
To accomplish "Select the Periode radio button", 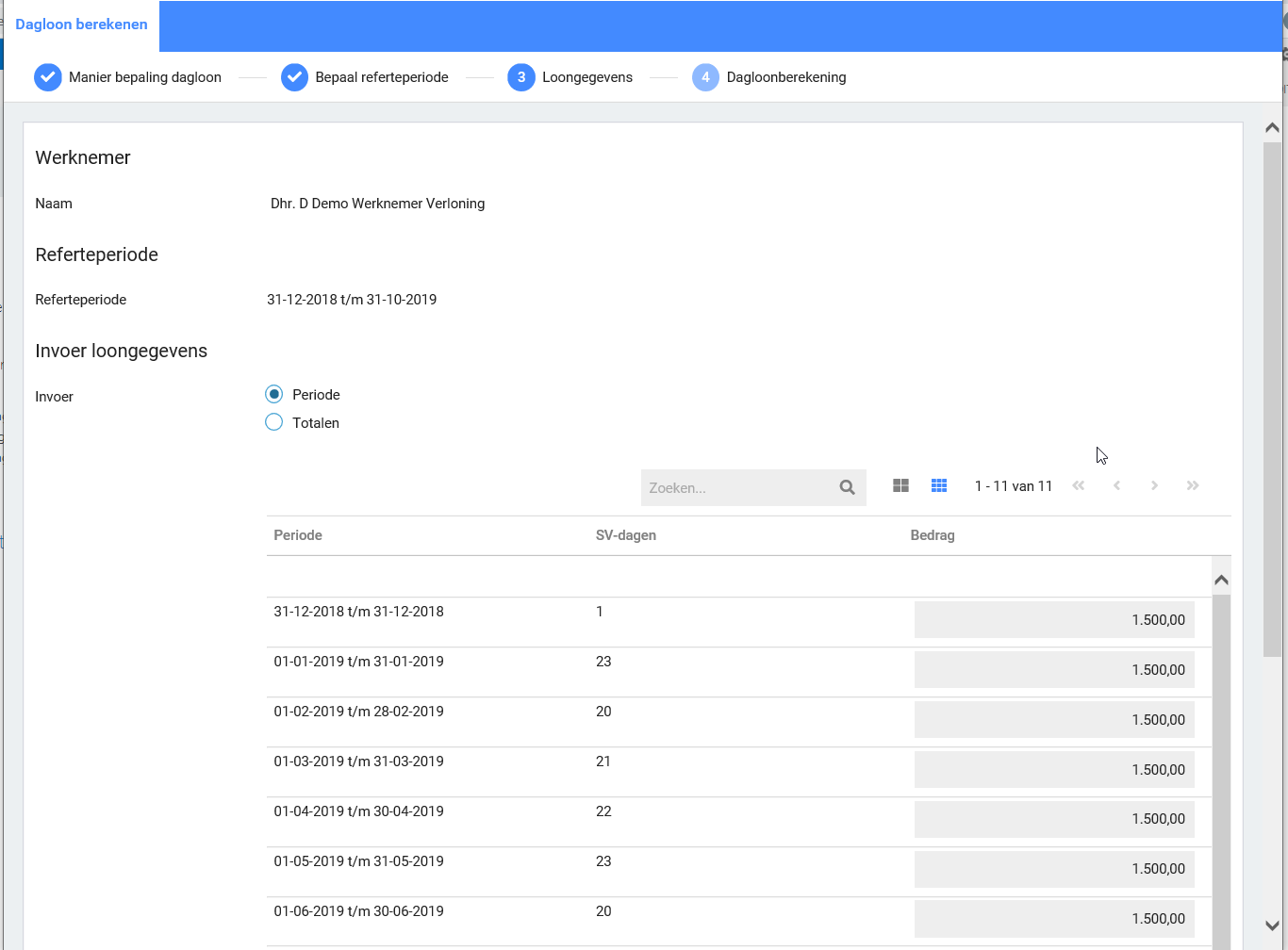I will [274, 394].
